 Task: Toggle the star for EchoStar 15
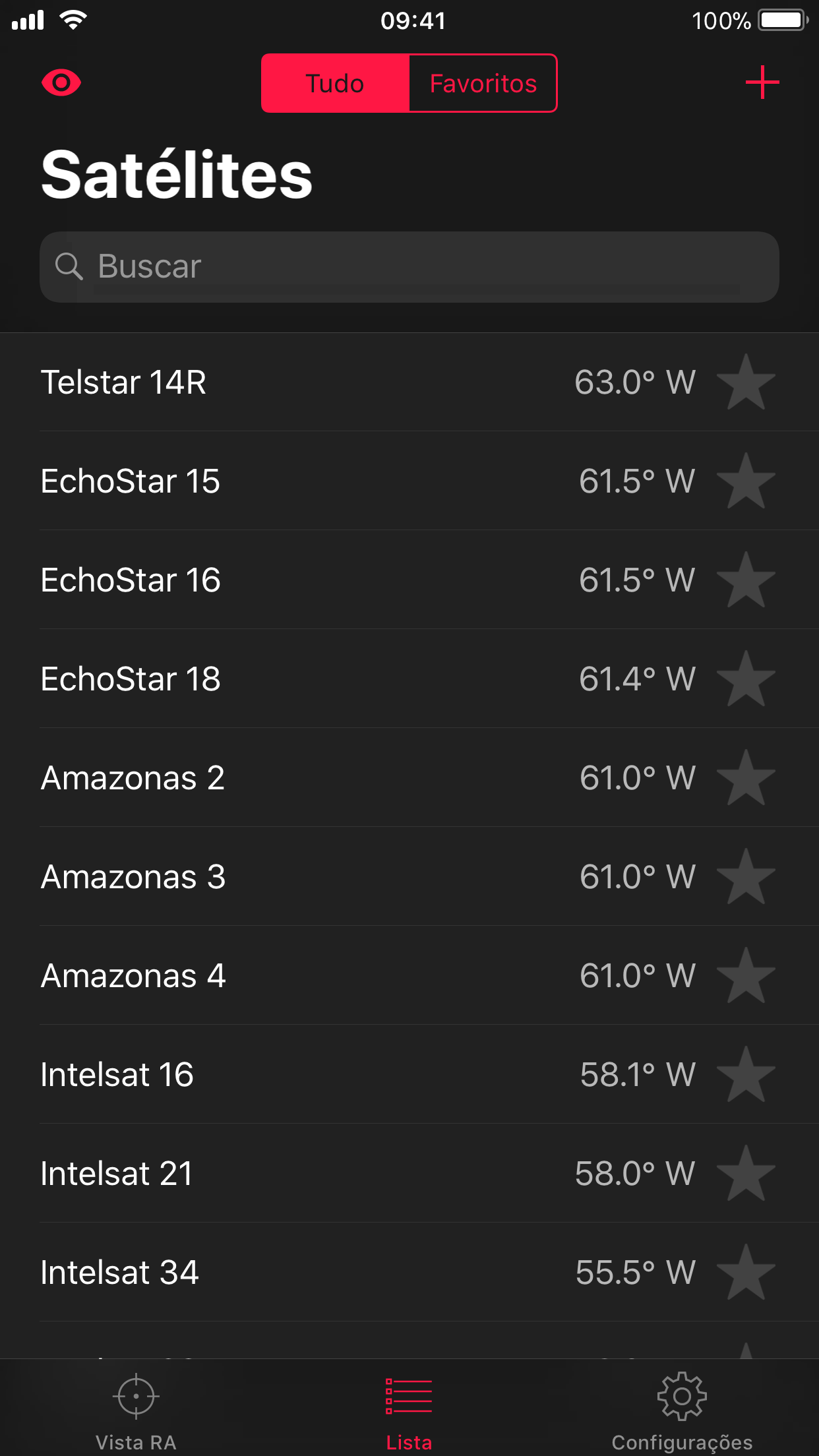coord(746,481)
